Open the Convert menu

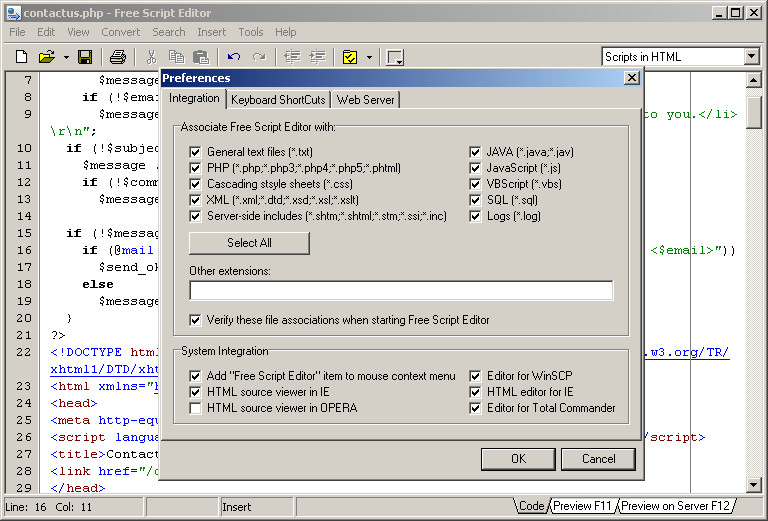click(120, 32)
